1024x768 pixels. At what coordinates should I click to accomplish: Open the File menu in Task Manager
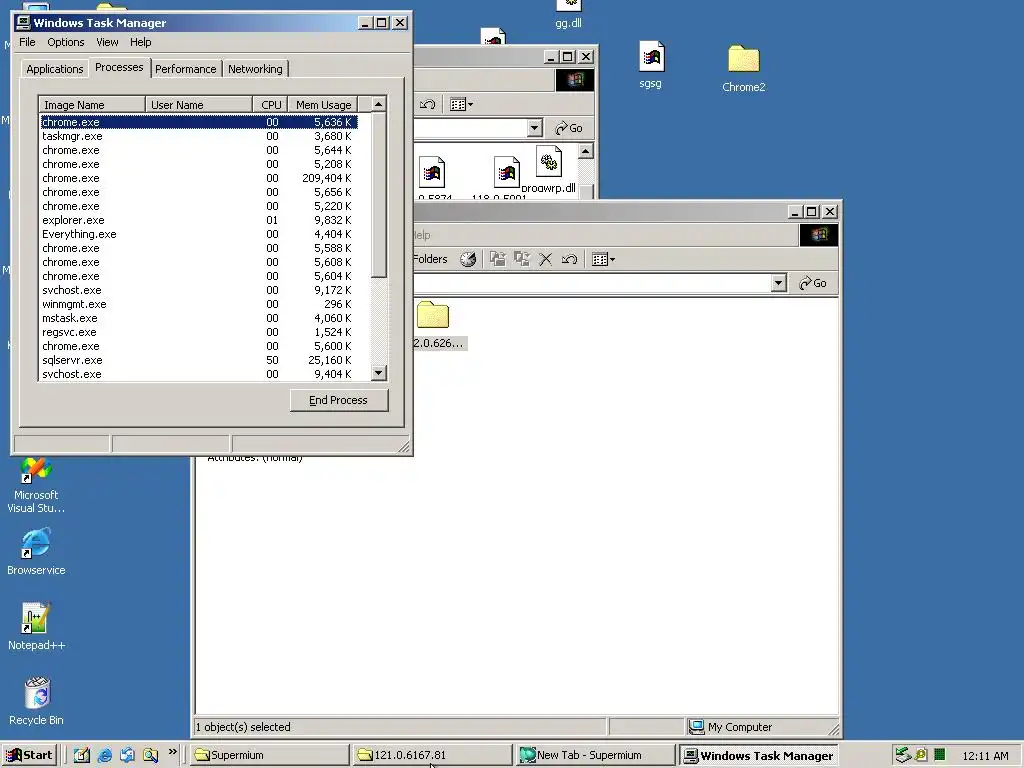click(27, 42)
